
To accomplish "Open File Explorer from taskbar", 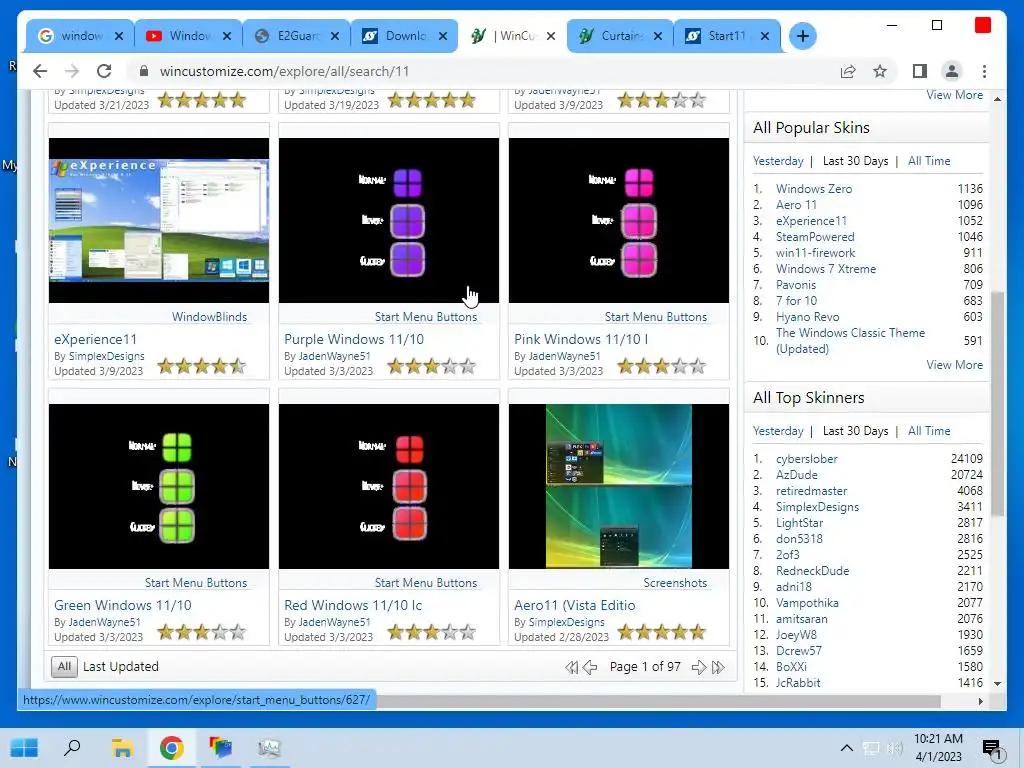I will pyautogui.click(x=121, y=747).
